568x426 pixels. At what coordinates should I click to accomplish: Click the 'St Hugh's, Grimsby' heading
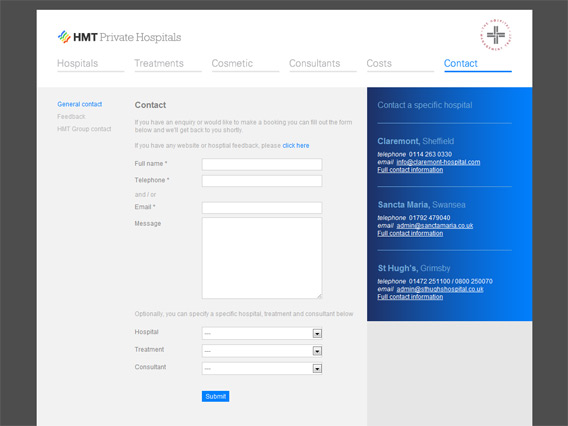[414, 268]
